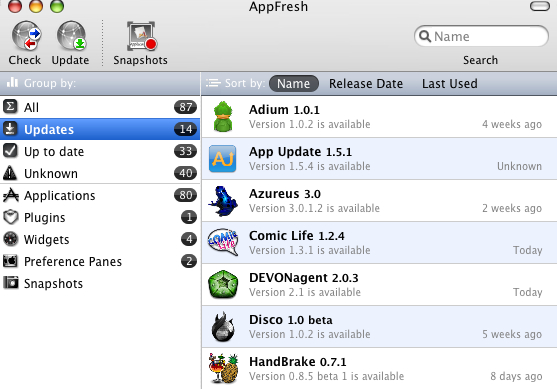The image size is (557, 389).
Task: Click the warning triangle icon beside Unknown
Action: tap(10, 173)
